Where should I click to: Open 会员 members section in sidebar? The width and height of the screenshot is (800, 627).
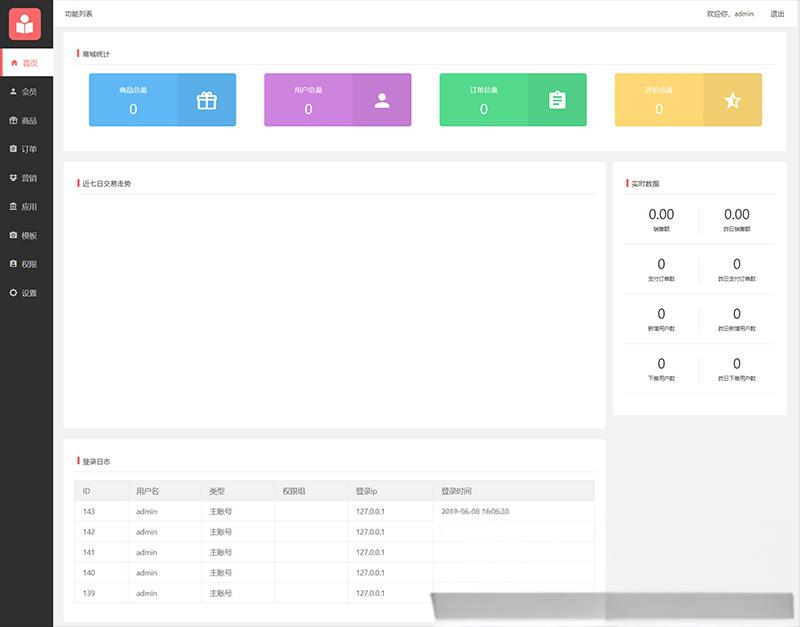click(x=26, y=92)
